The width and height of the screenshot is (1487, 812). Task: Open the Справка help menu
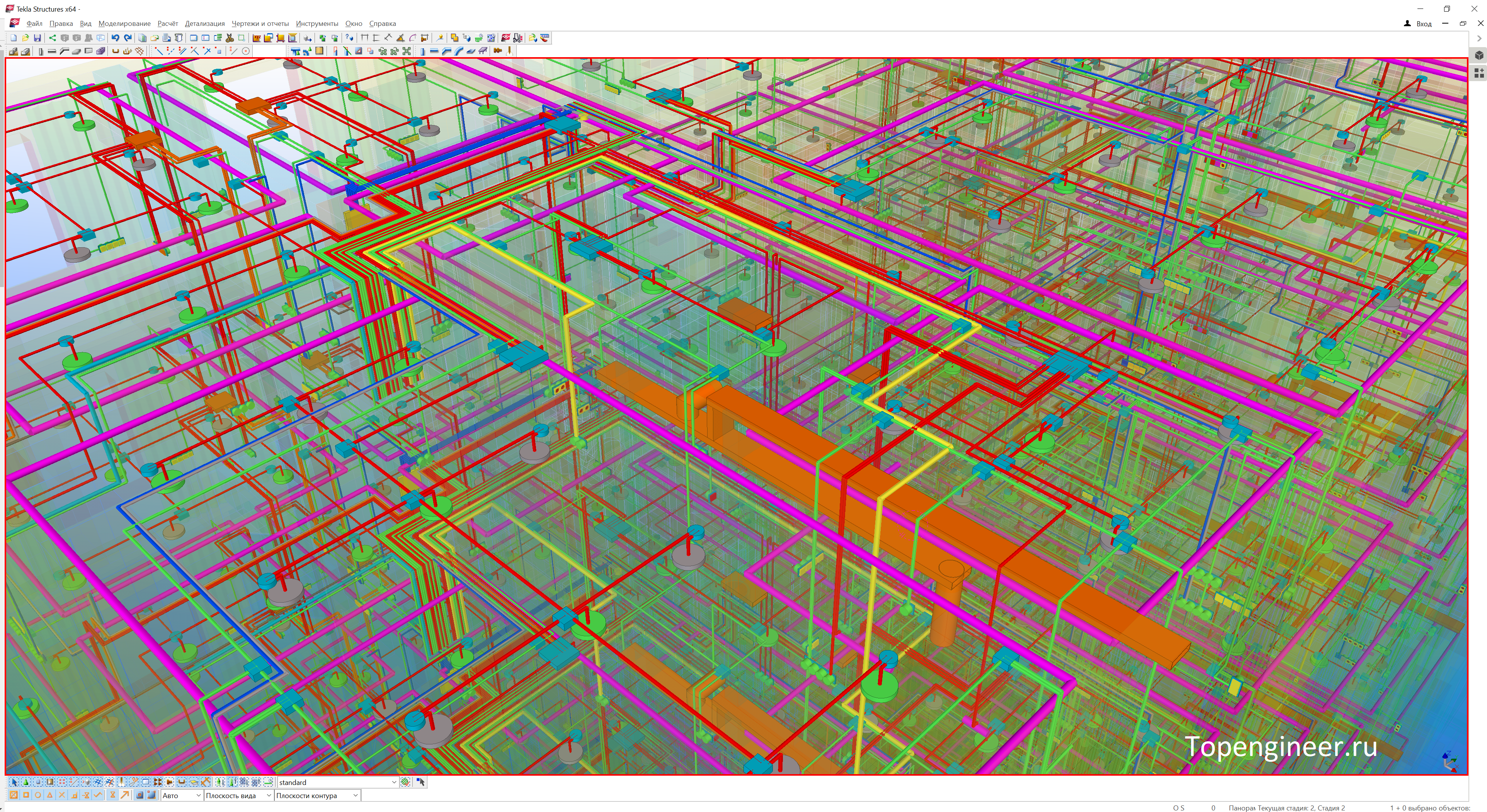[x=382, y=24]
